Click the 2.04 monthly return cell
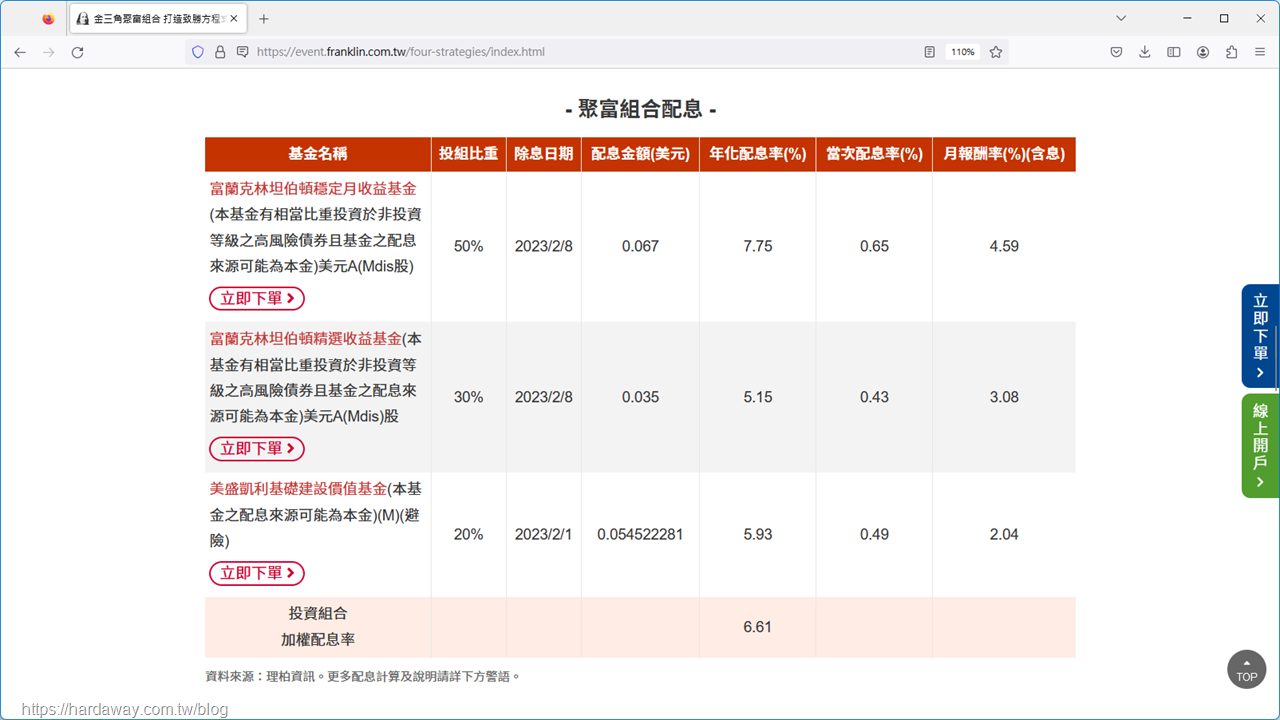Viewport: 1280px width, 720px height. click(1004, 534)
